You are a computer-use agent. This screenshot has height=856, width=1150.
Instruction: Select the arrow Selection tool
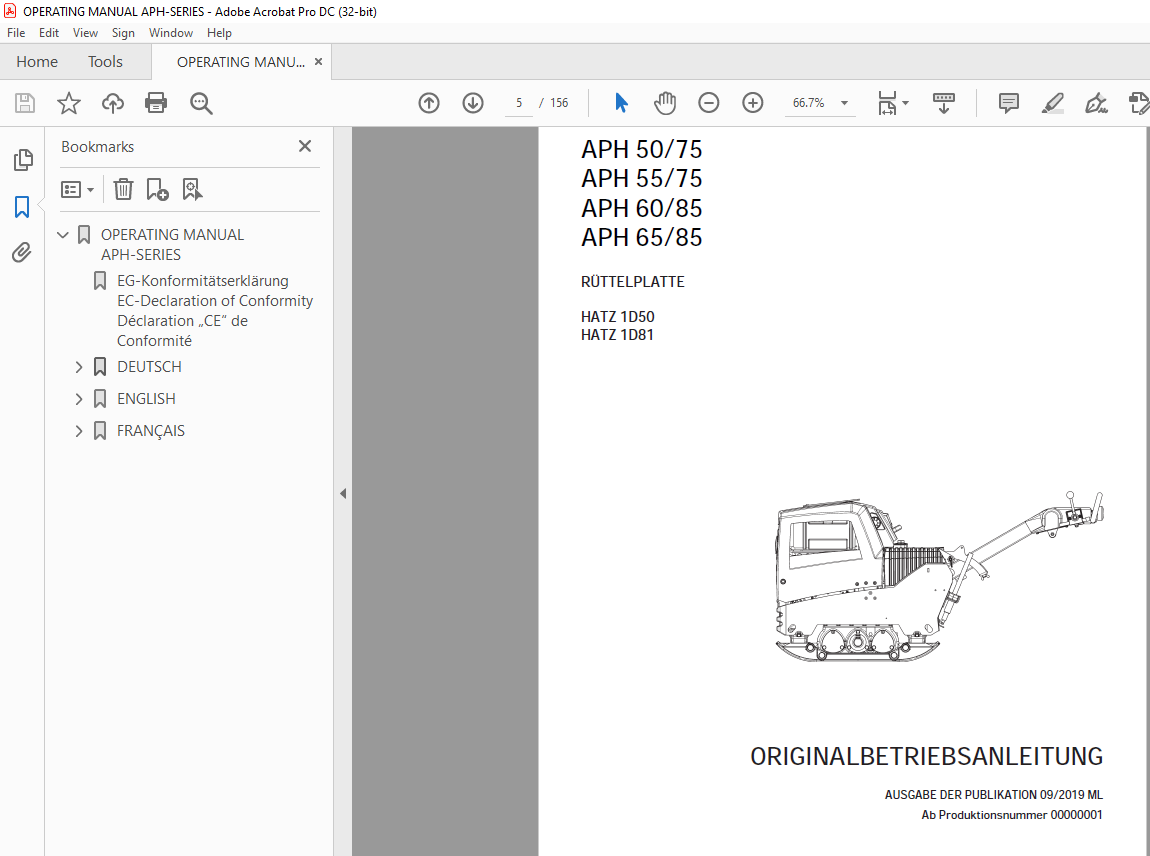point(621,103)
